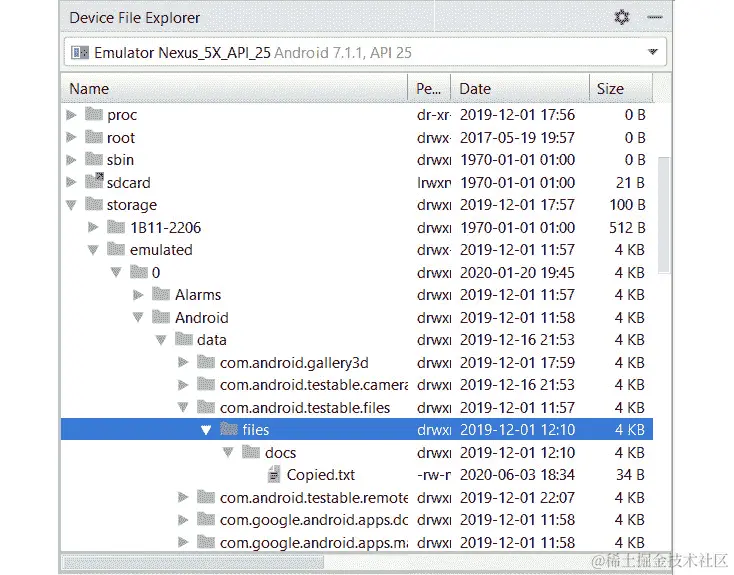Image resolution: width=734 pixels, height=575 pixels.
Task: Click the docs folder icon
Action: [251, 451]
